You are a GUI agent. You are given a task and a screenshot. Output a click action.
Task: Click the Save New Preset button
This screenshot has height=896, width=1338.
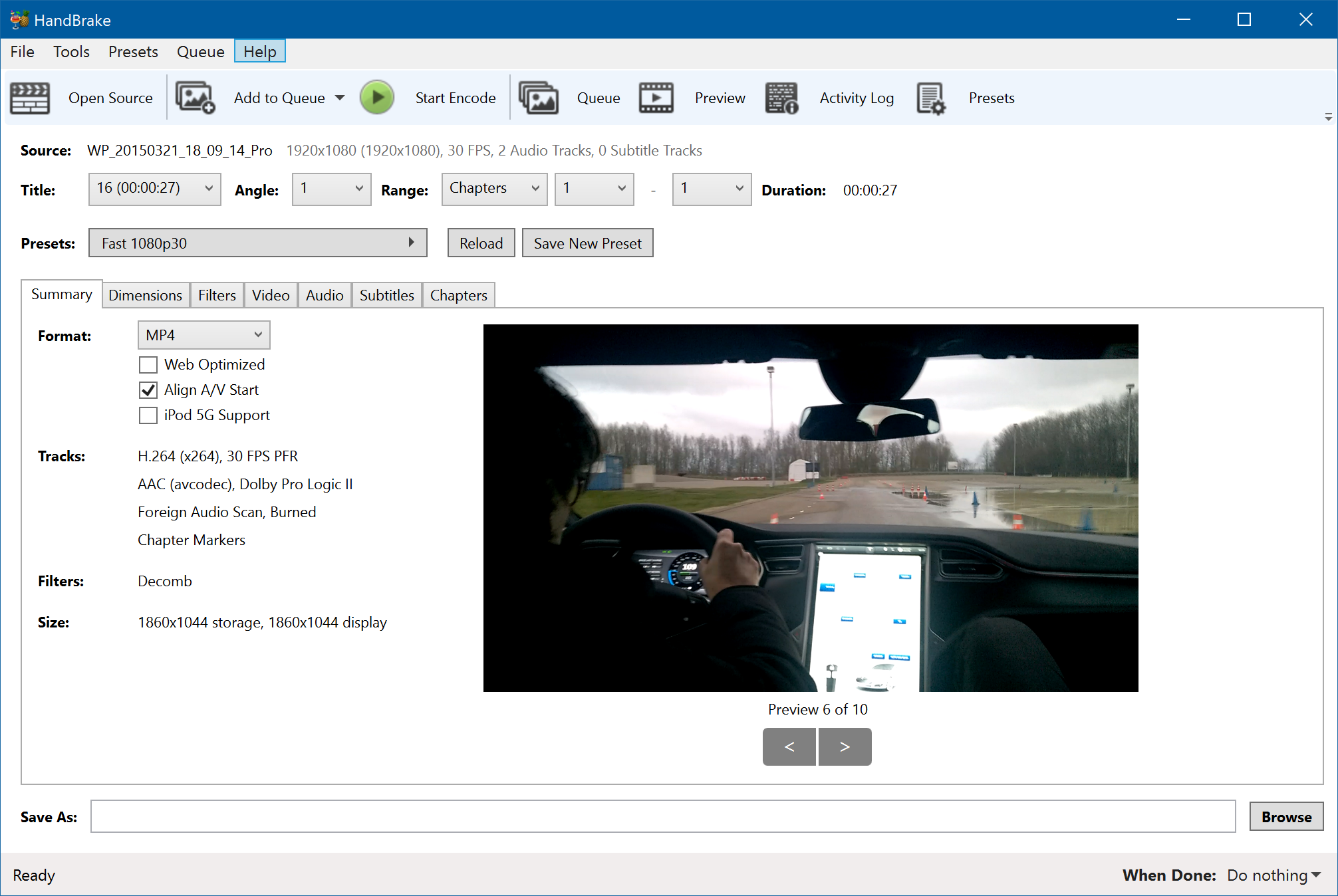587,243
